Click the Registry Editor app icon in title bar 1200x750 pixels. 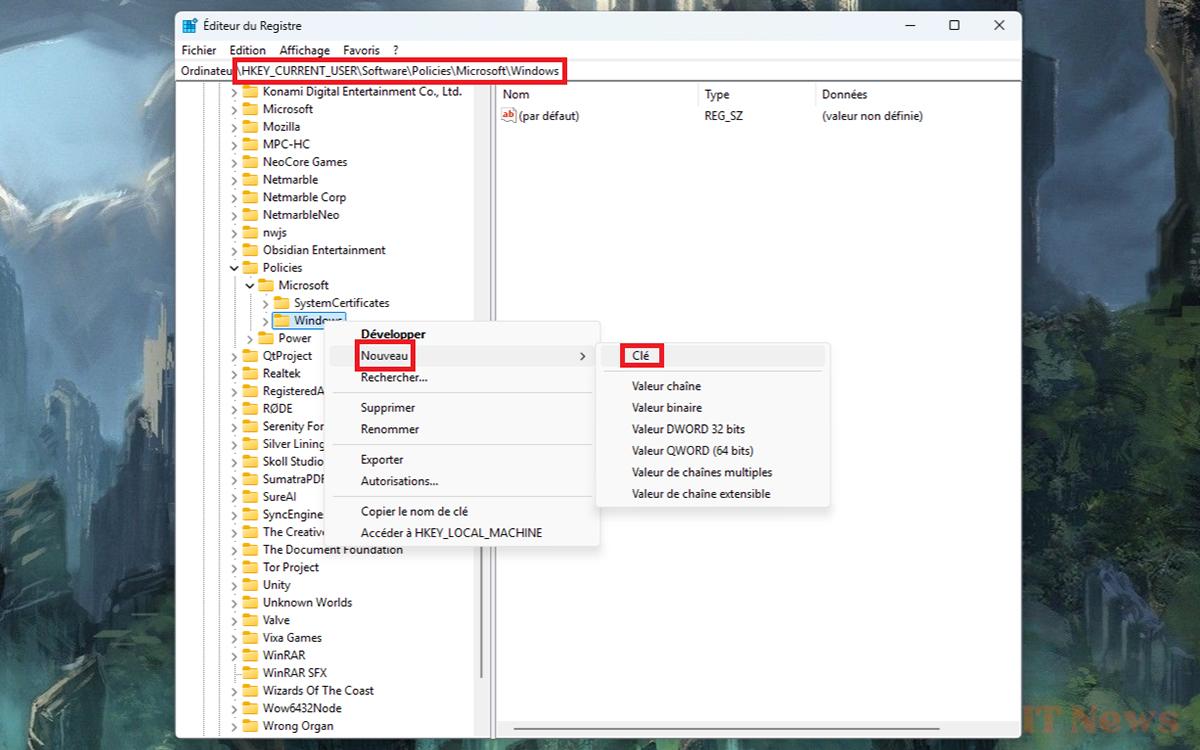(x=190, y=26)
